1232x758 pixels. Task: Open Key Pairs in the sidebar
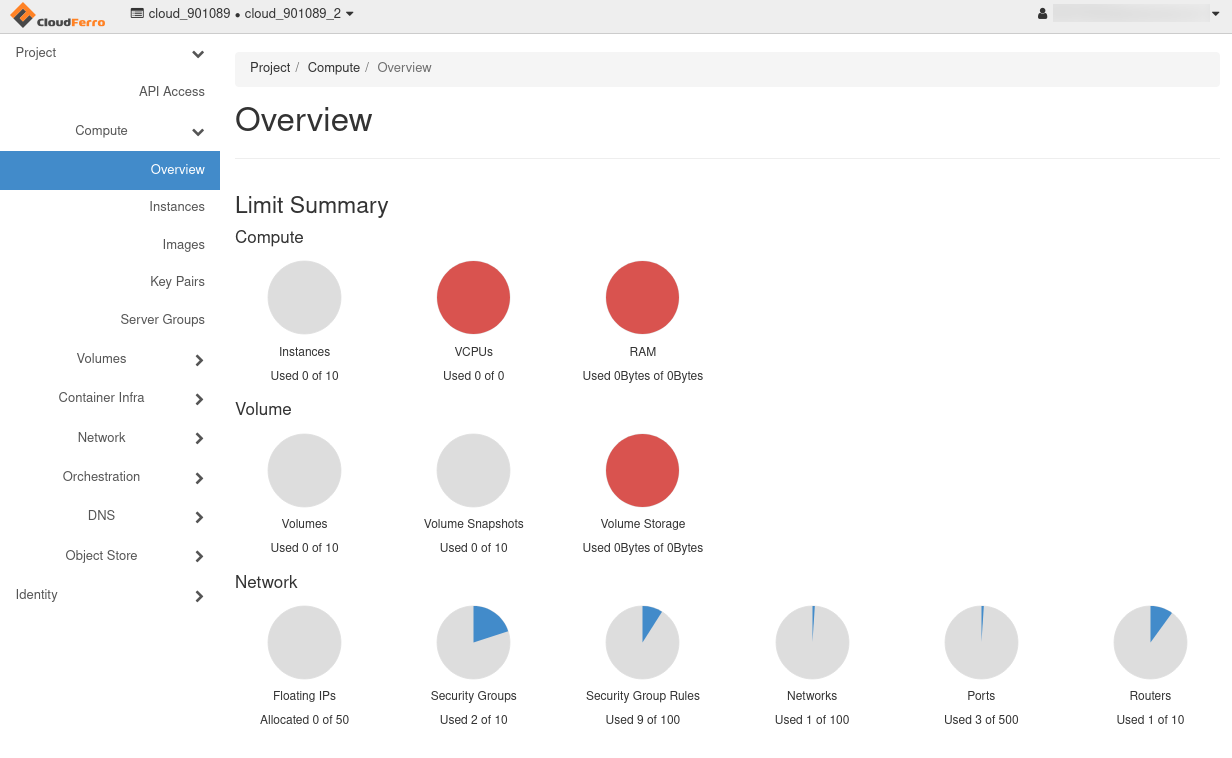(x=177, y=282)
